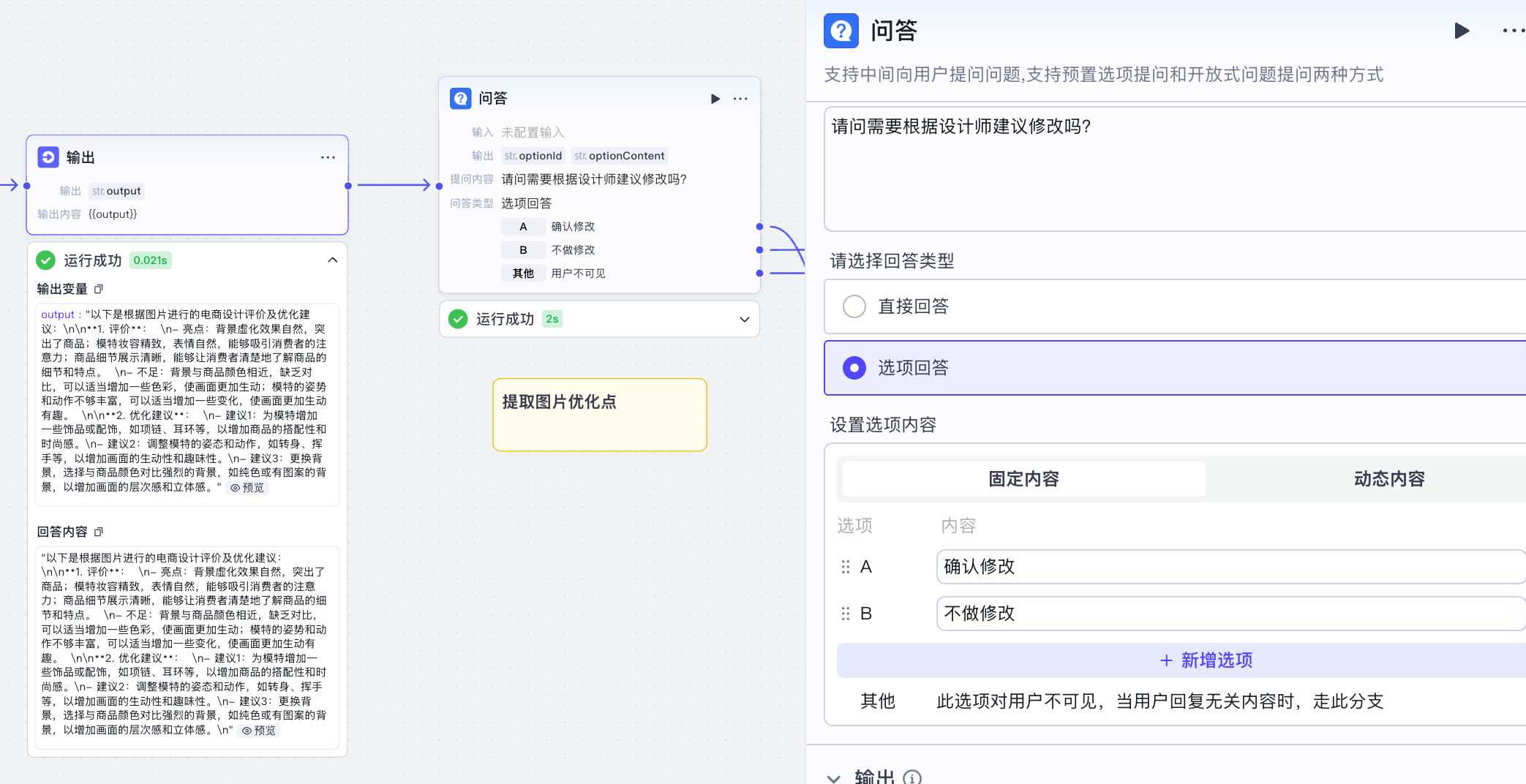
Task: Open the 输出 node's more options menu
Action: [x=328, y=157]
